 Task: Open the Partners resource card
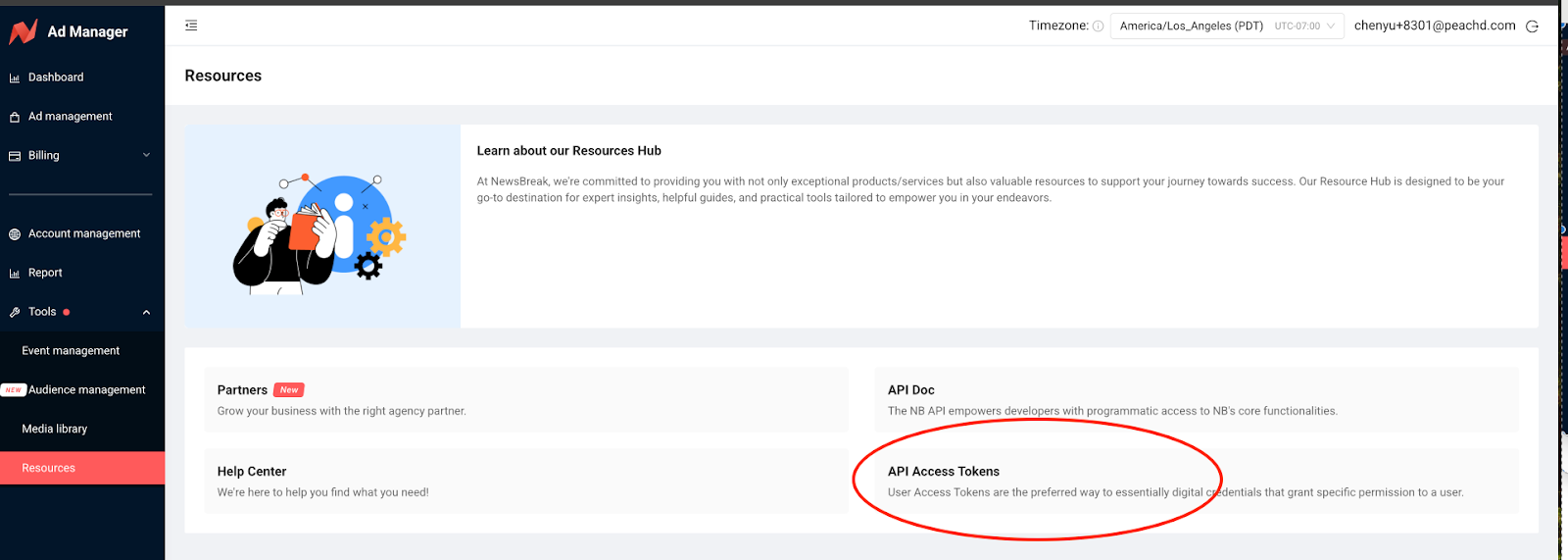[x=525, y=400]
